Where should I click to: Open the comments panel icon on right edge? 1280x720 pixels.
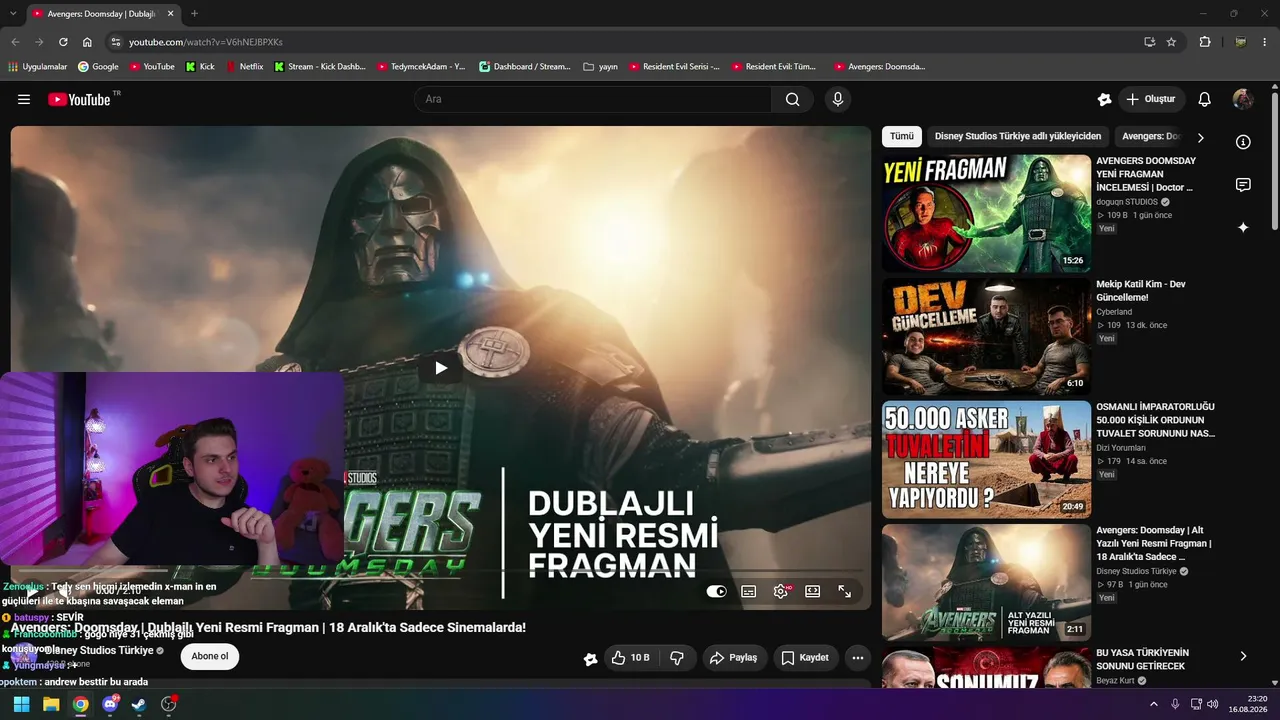pyautogui.click(x=1243, y=185)
